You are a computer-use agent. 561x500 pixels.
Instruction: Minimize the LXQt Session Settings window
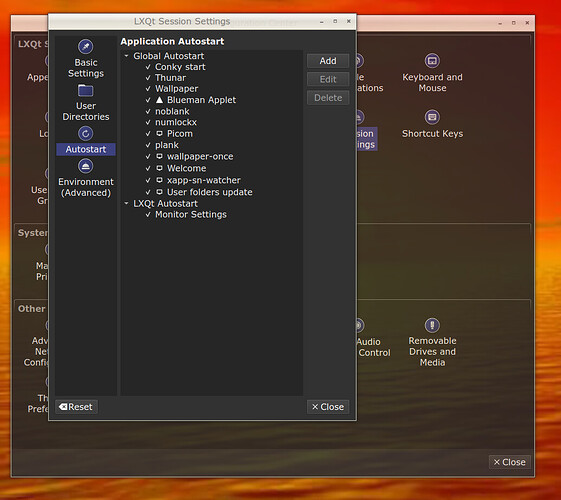(322, 21)
